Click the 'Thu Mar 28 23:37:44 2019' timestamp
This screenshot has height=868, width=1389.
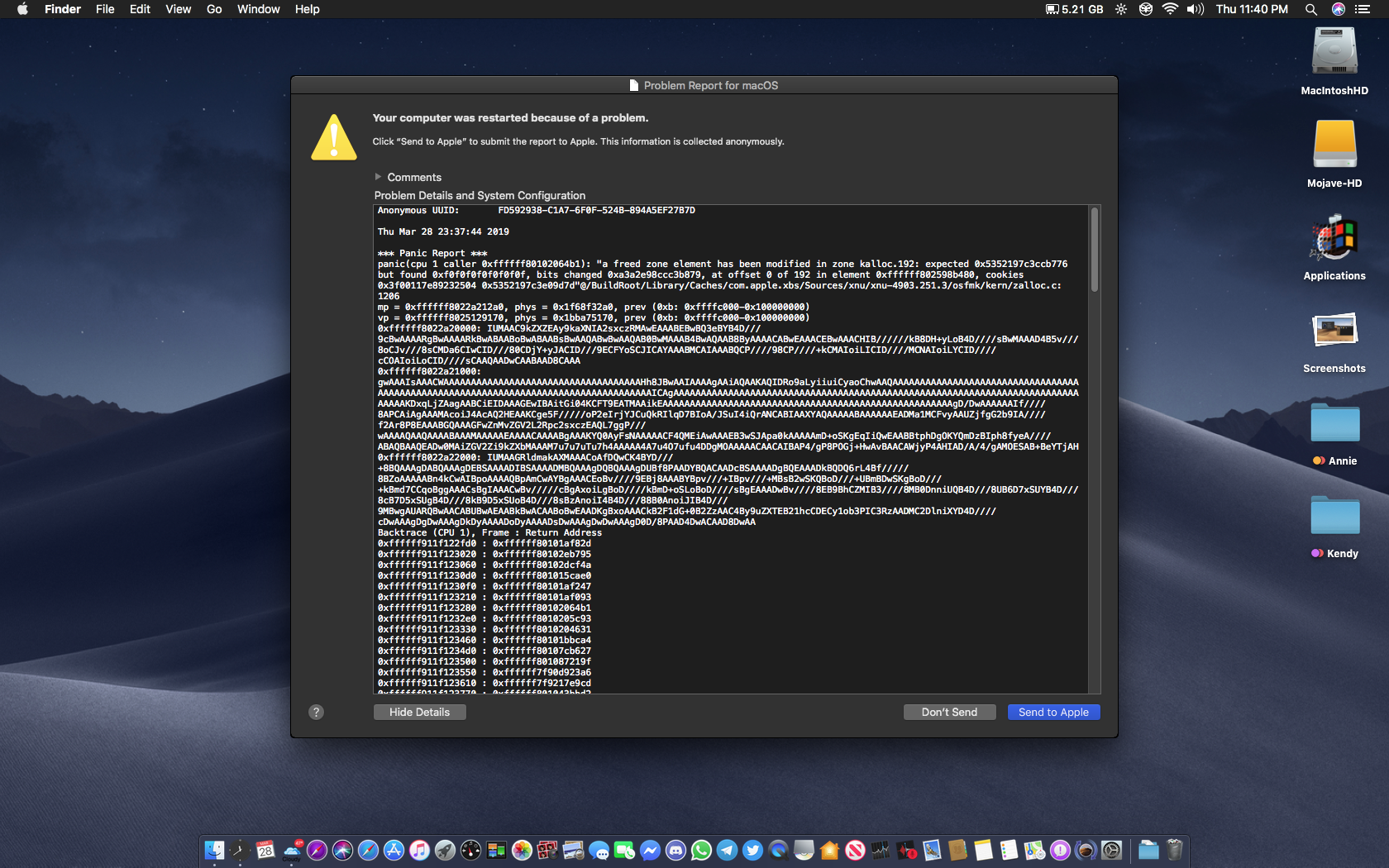(443, 231)
